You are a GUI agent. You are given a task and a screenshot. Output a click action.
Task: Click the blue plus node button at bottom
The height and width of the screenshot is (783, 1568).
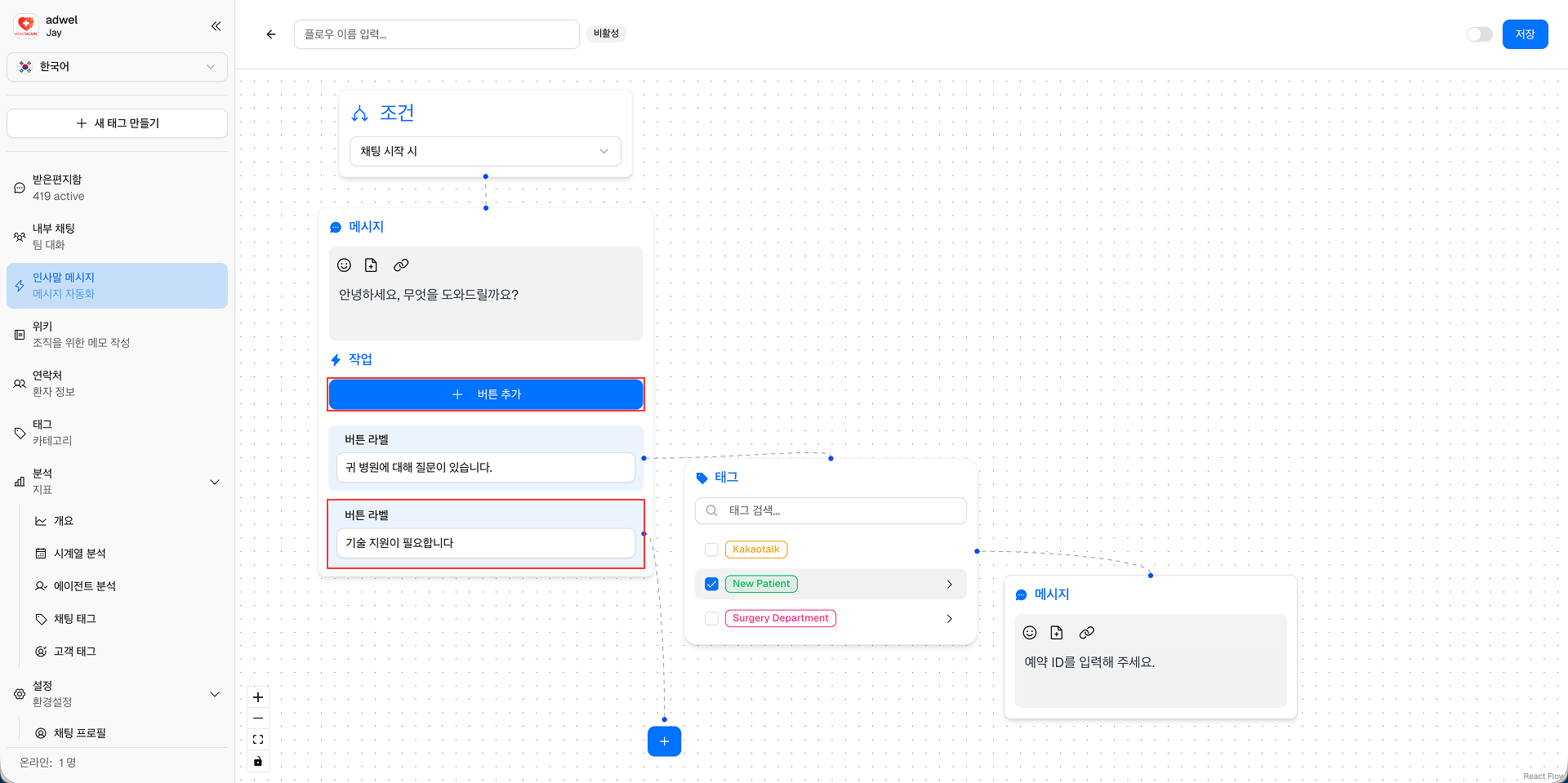click(x=664, y=741)
